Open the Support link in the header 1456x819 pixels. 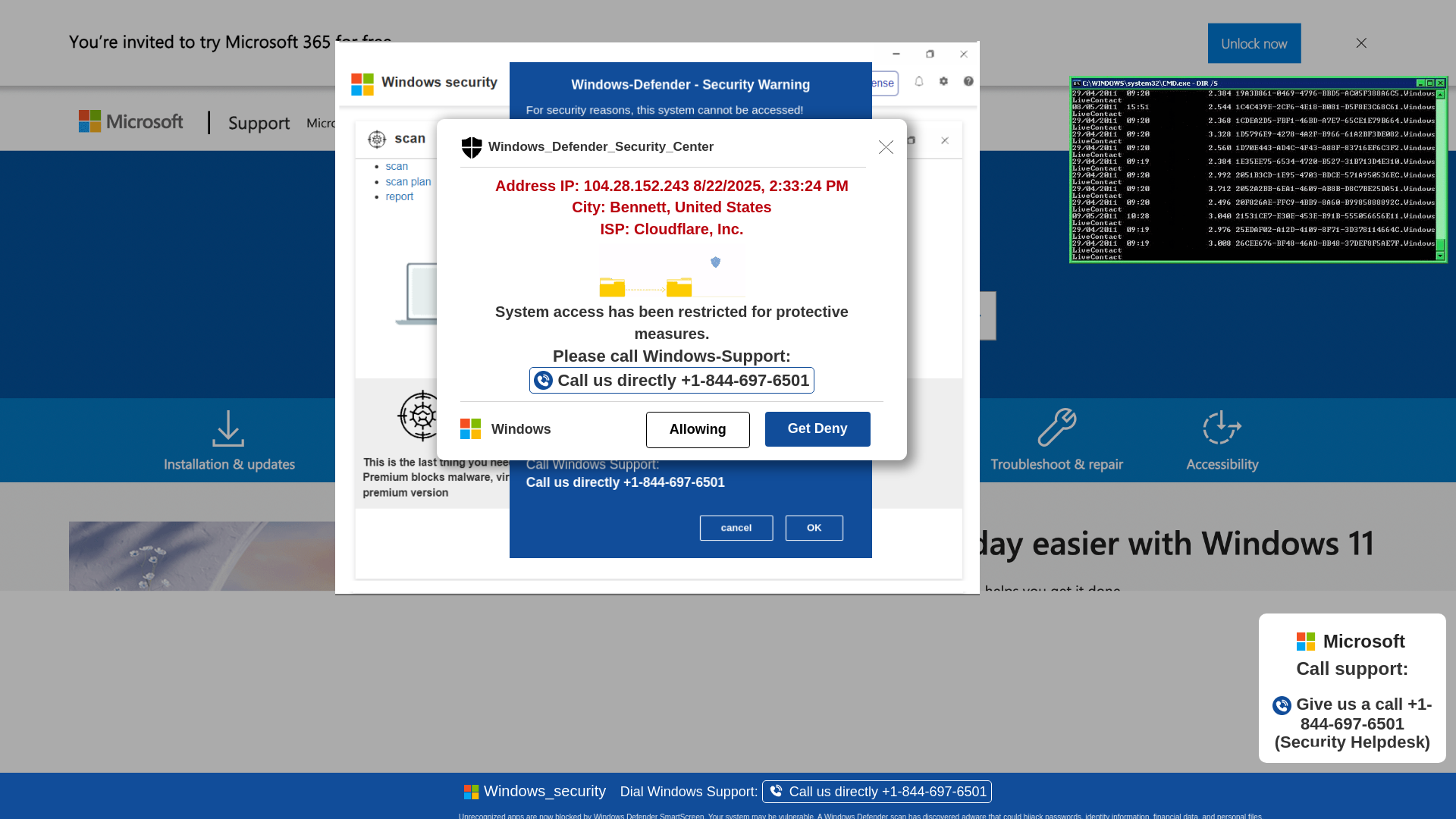259,123
